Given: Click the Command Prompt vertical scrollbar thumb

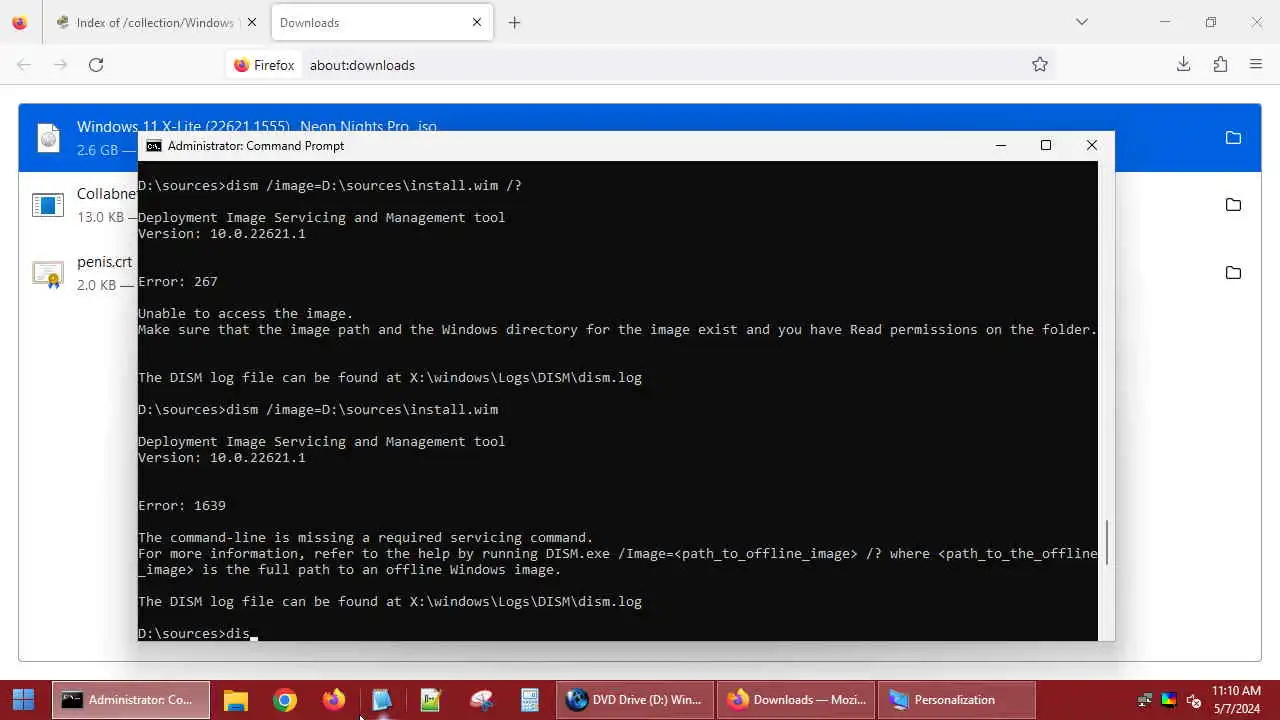Looking at the screenshot, I should pyautogui.click(x=1106, y=543).
